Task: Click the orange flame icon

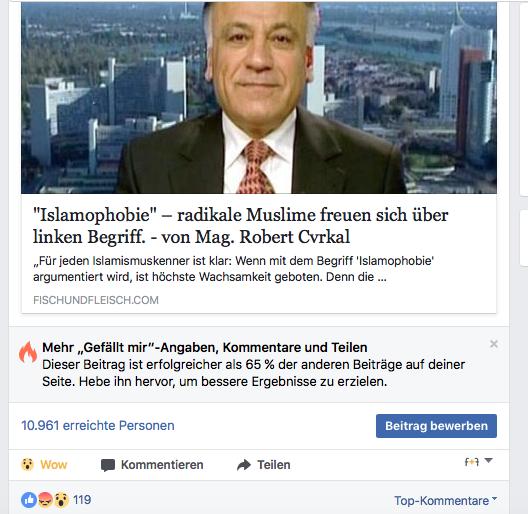Action: tap(28, 352)
